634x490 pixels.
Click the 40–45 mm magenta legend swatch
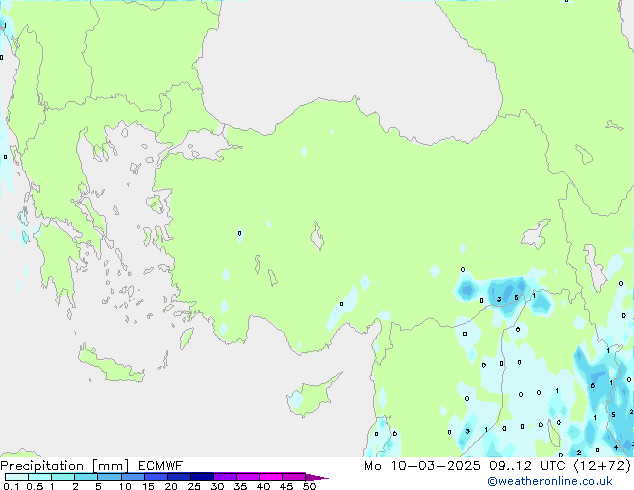[271, 477]
